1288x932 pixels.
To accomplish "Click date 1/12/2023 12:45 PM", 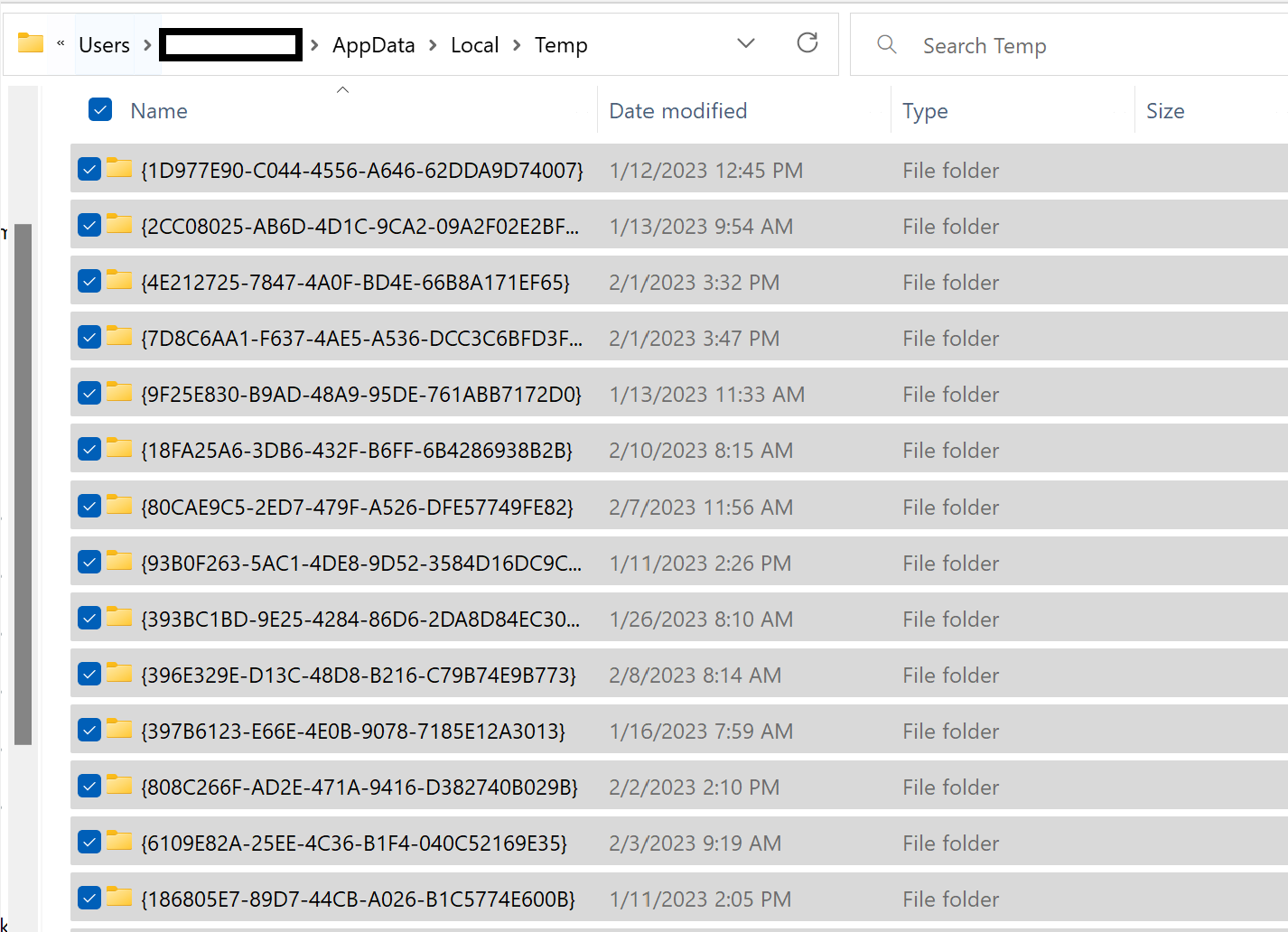I will (x=706, y=171).
